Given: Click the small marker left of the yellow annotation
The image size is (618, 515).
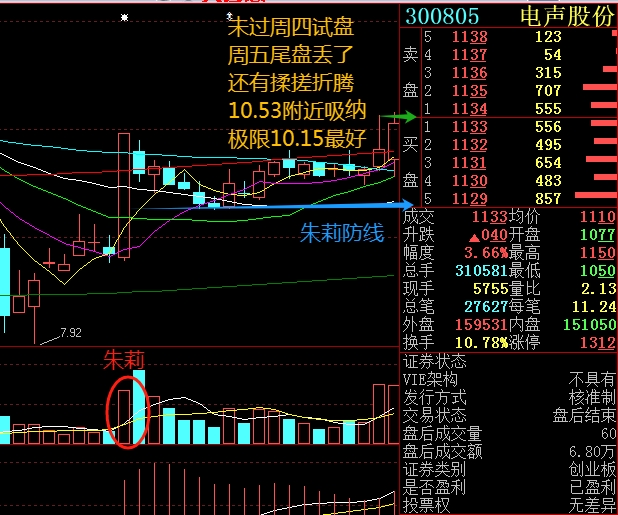Looking at the screenshot, I should point(229,16).
